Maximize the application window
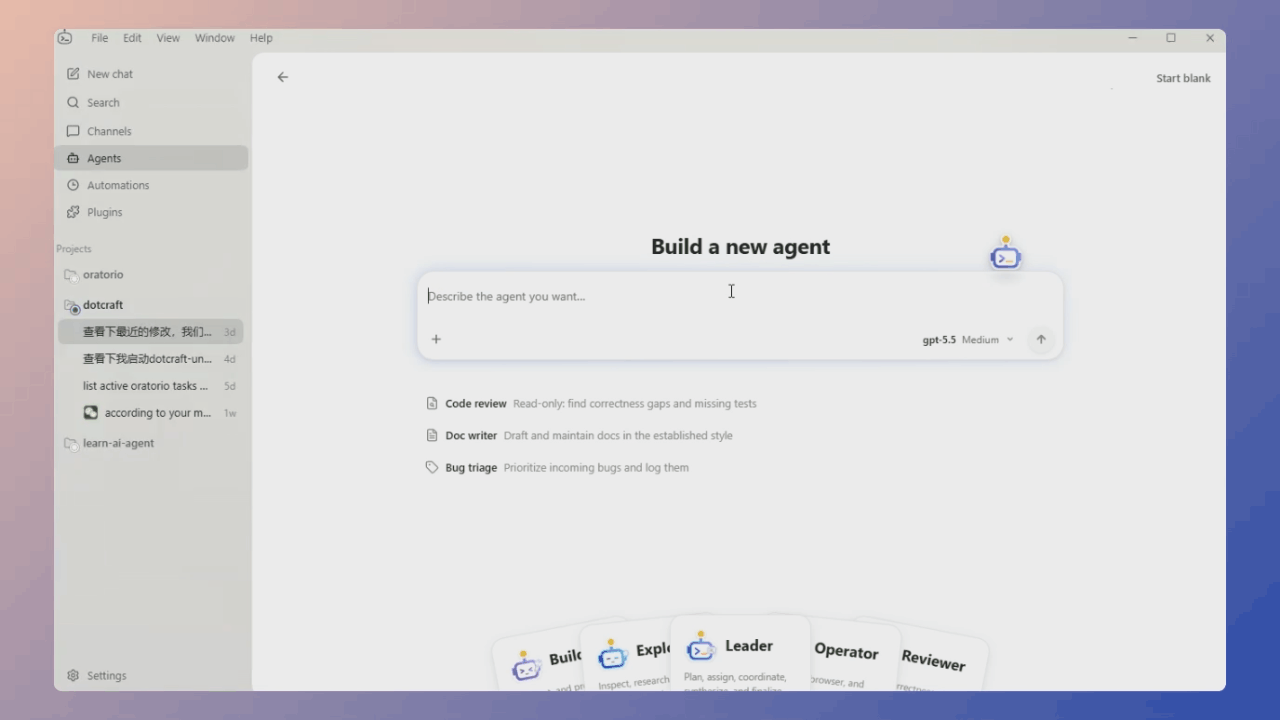This screenshot has width=1280, height=720. tap(1171, 38)
